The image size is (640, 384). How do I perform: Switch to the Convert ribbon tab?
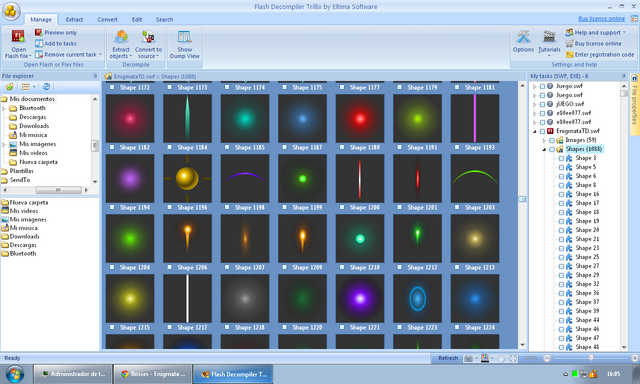[107, 19]
